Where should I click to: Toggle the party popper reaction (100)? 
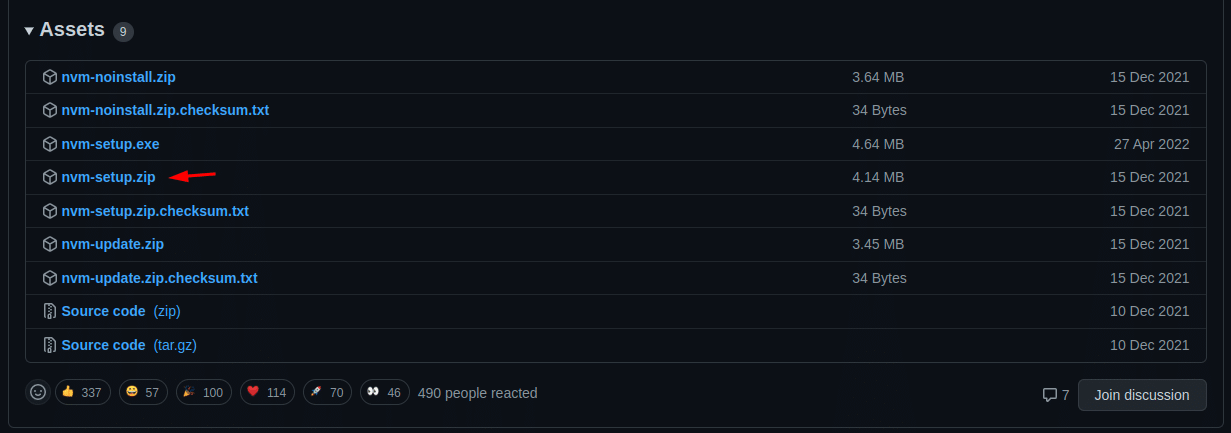[204, 393]
